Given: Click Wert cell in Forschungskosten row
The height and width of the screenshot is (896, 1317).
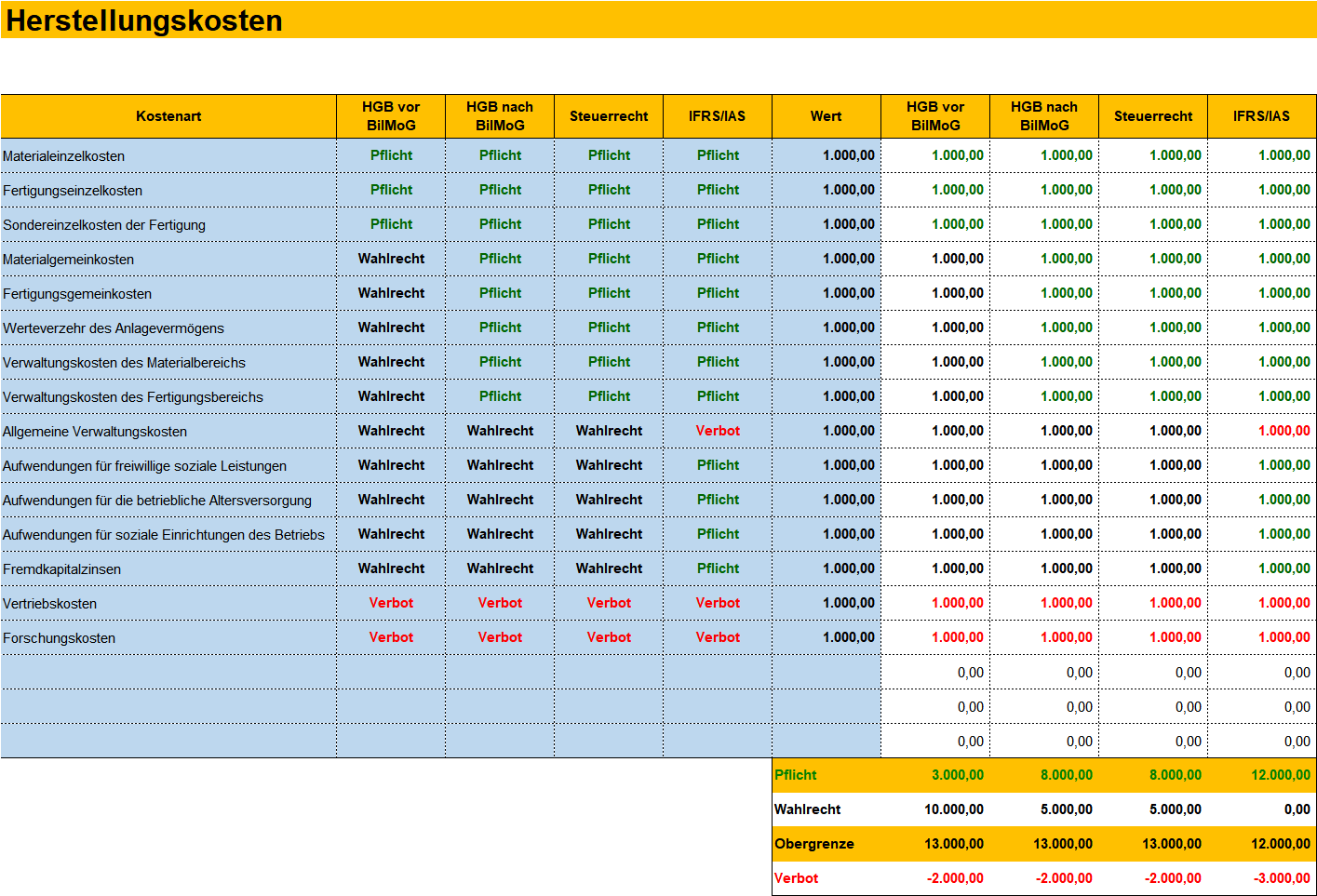Looking at the screenshot, I should pos(826,637).
